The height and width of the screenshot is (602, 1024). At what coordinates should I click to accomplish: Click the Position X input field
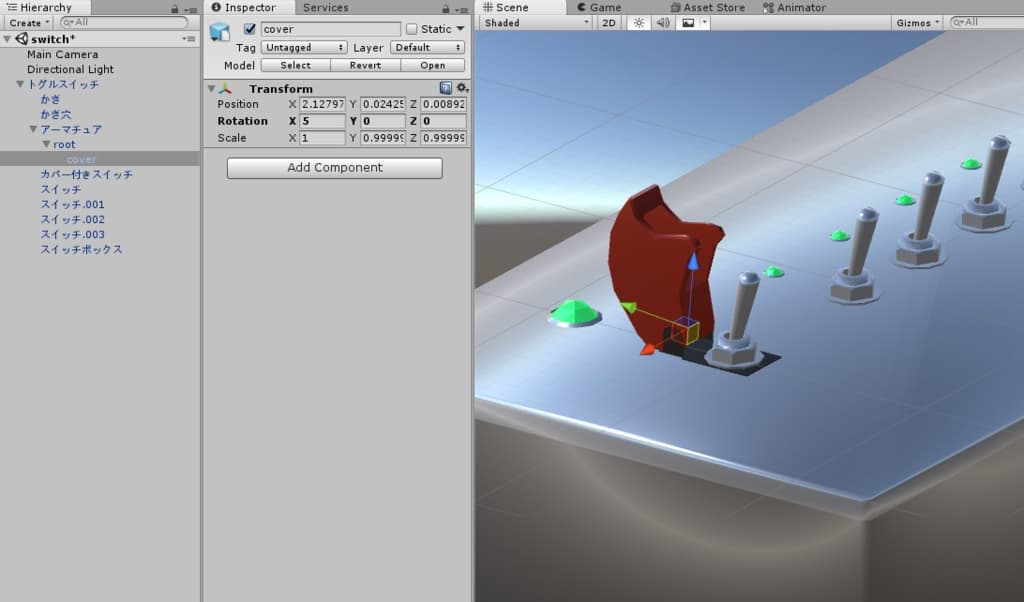point(322,104)
